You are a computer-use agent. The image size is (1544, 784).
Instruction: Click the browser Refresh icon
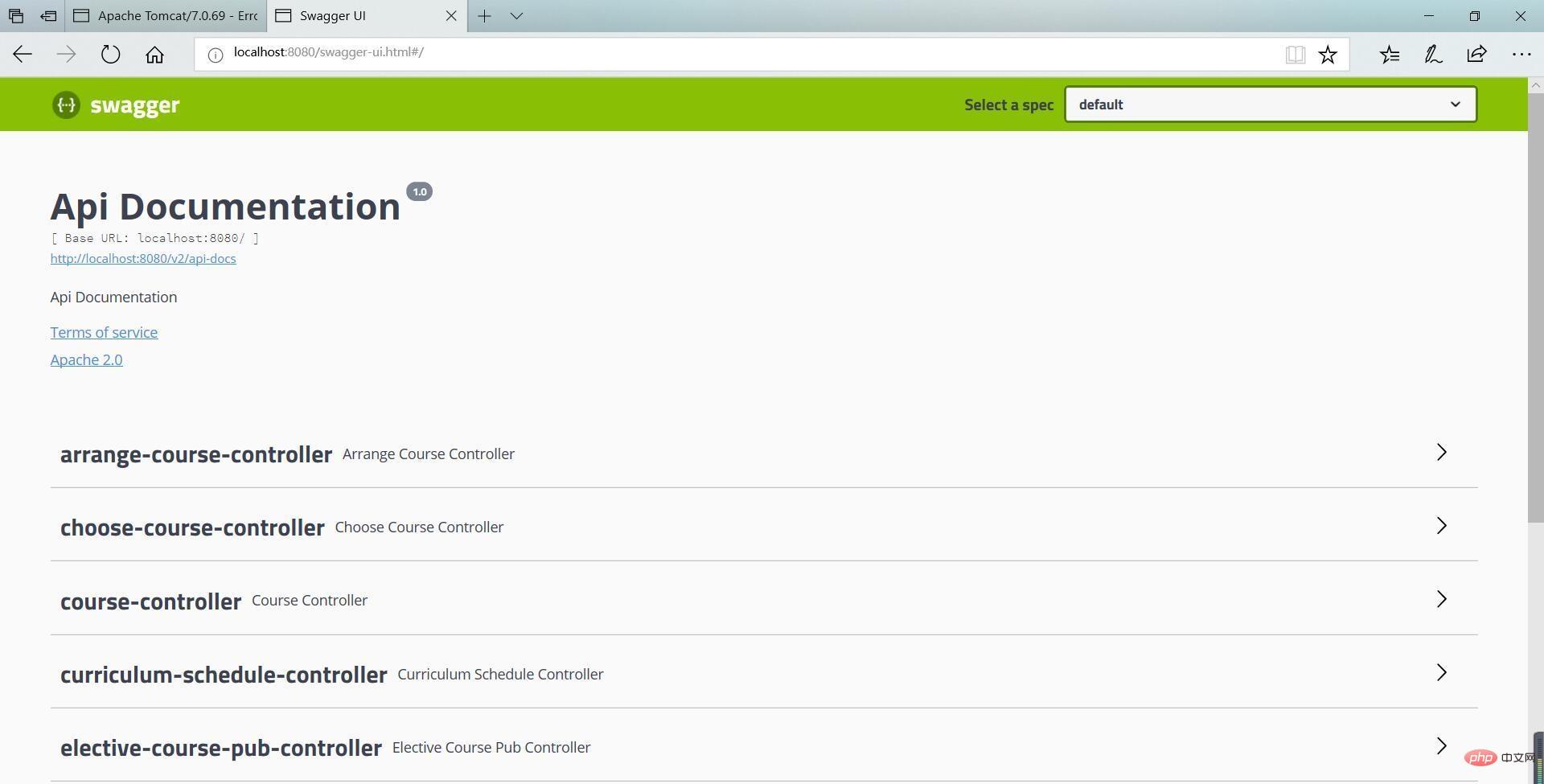click(110, 55)
